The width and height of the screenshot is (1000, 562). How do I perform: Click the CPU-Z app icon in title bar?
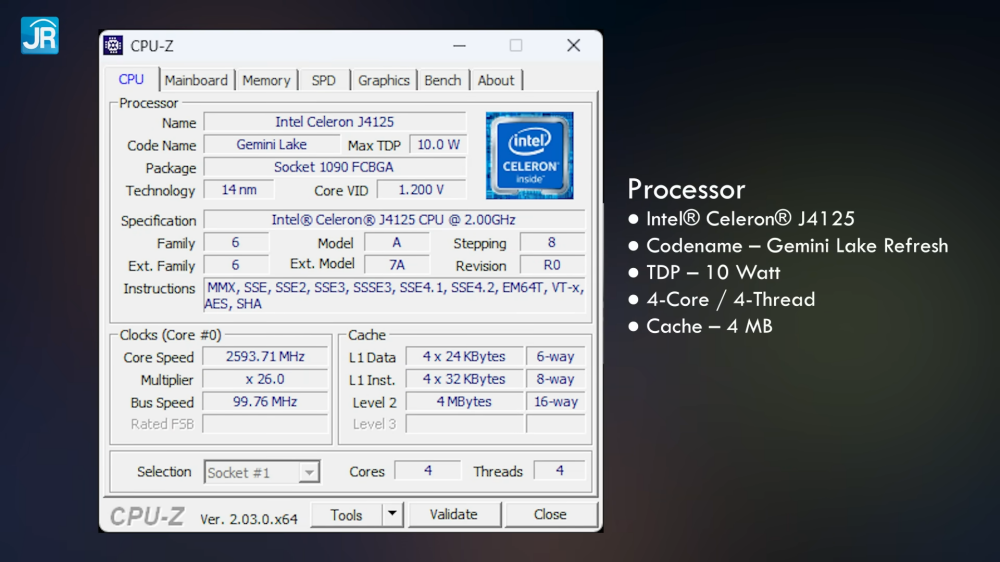(114, 46)
